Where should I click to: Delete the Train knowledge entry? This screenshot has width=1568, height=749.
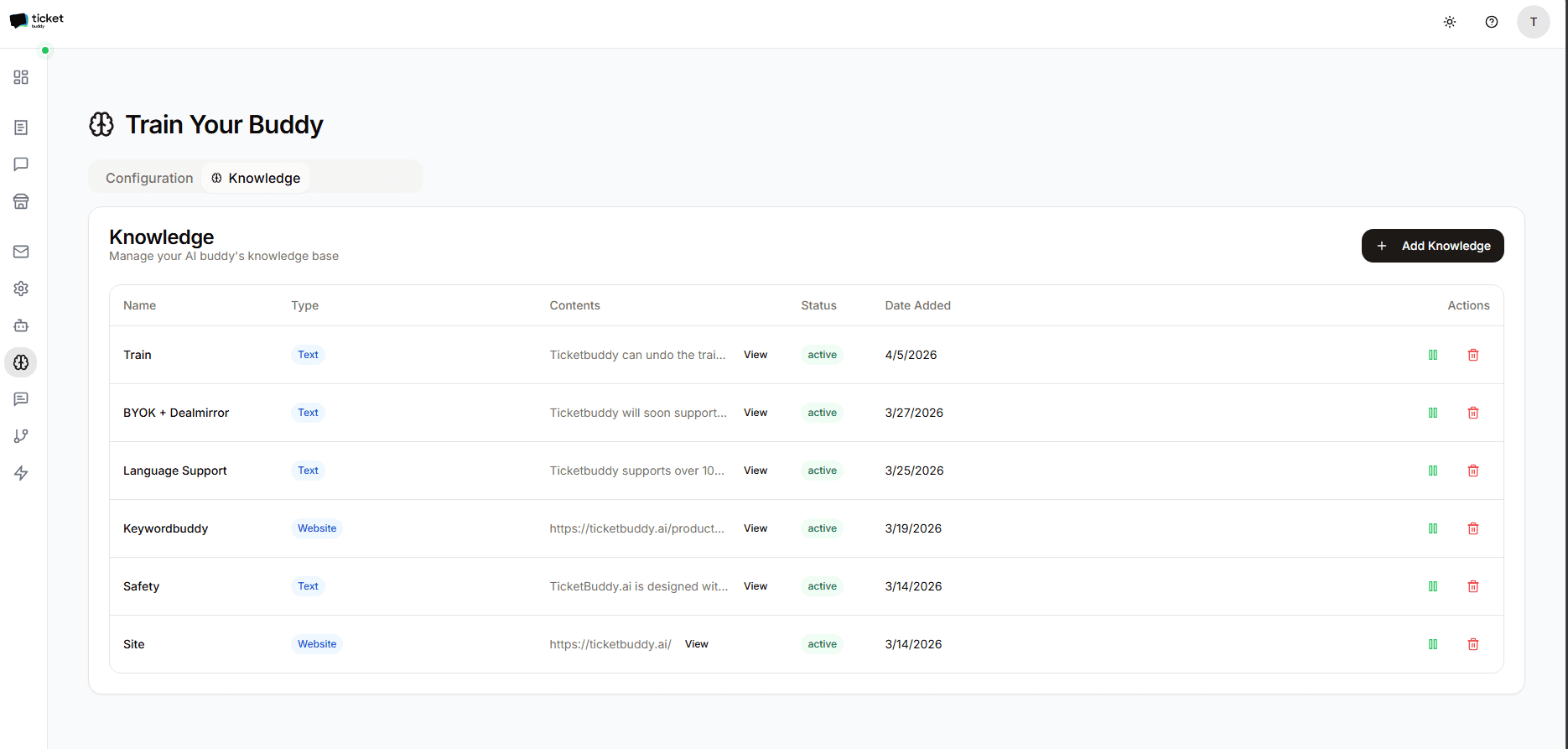click(1473, 355)
